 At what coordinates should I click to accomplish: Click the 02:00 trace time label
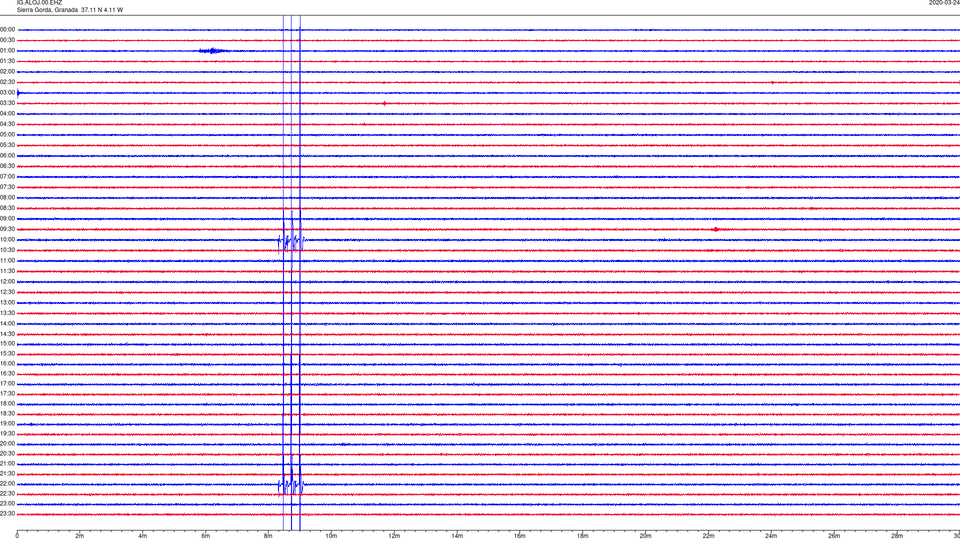(7, 72)
